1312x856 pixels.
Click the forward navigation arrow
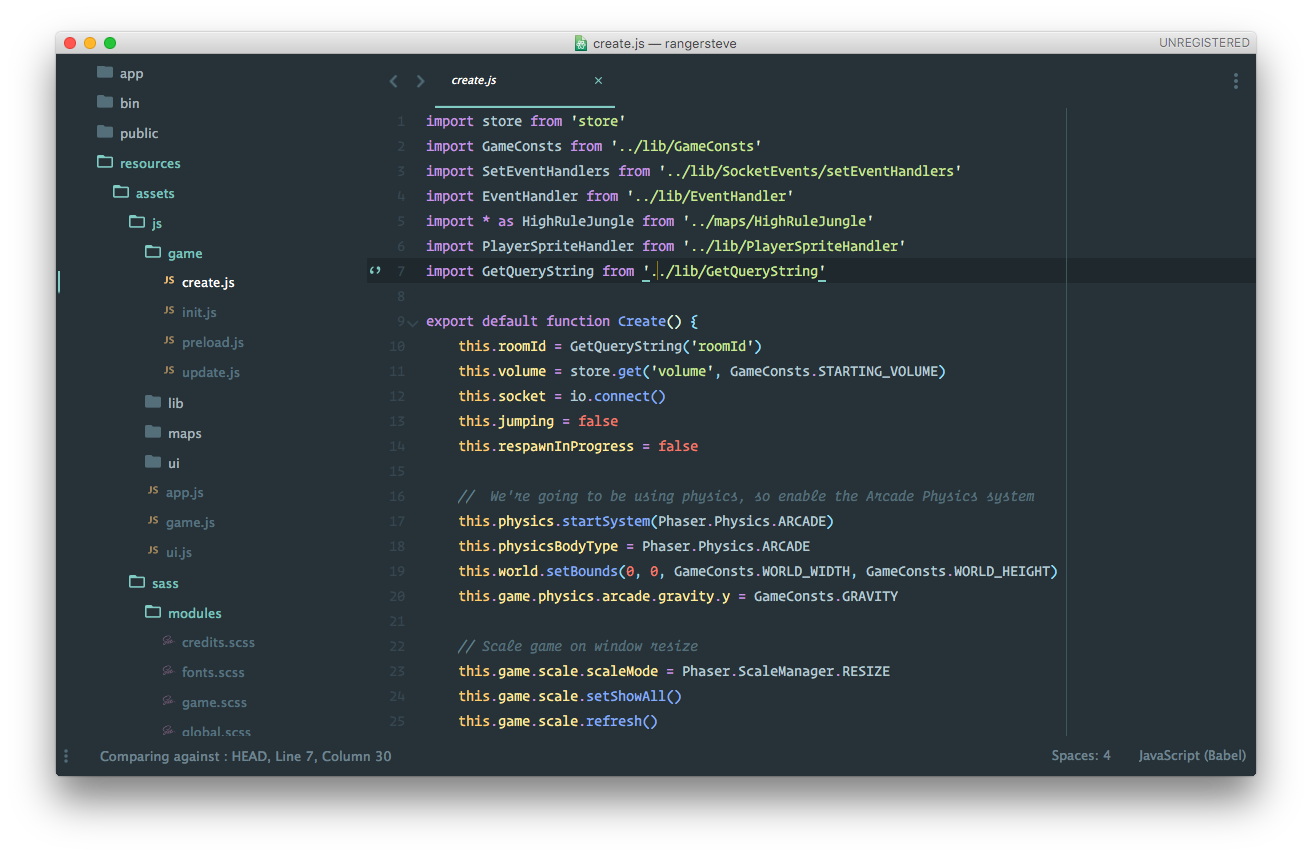[420, 81]
